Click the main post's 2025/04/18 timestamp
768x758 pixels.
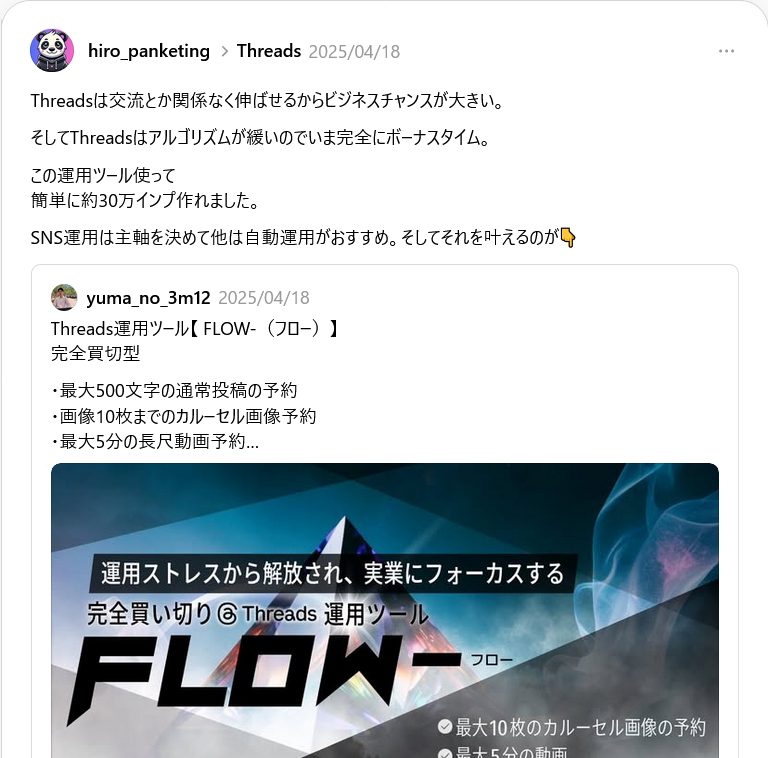pos(354,51)
